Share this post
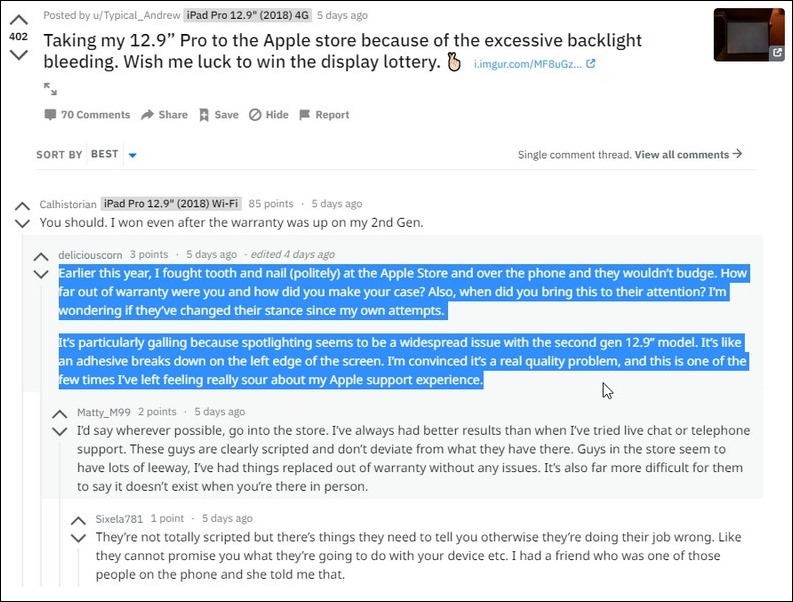The height and width of the screenshot is (602, 793). [x=164, y=115]
